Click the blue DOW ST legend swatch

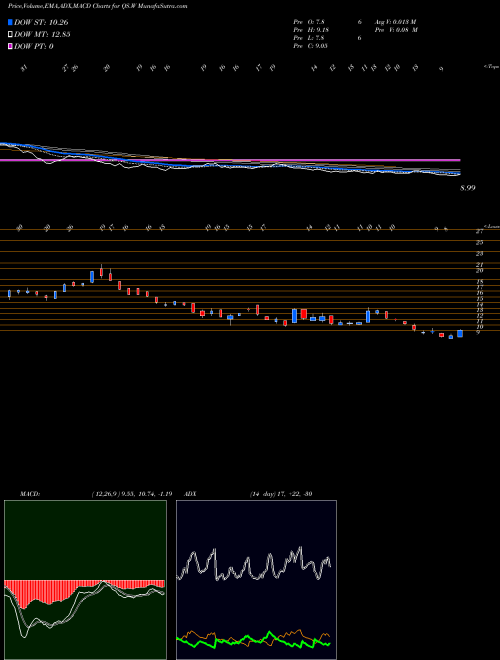[x=10, y=23]
